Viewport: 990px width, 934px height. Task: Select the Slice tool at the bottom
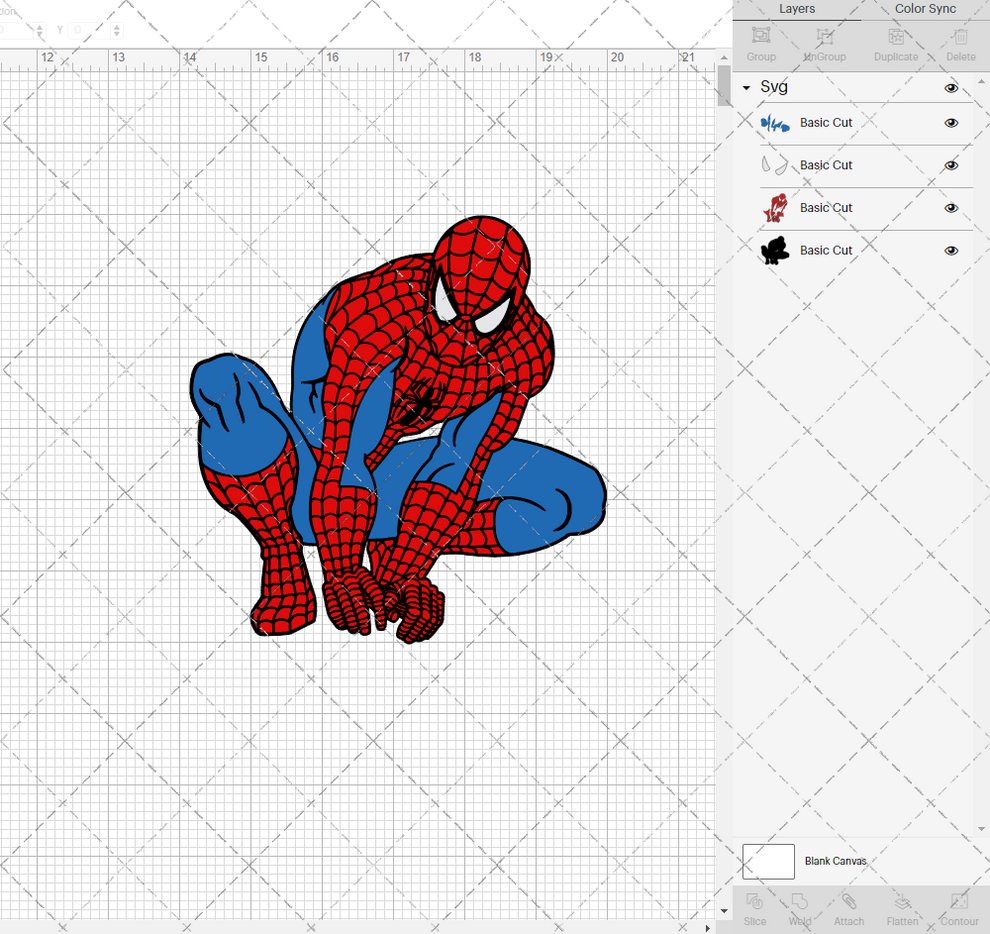[755, 906]
